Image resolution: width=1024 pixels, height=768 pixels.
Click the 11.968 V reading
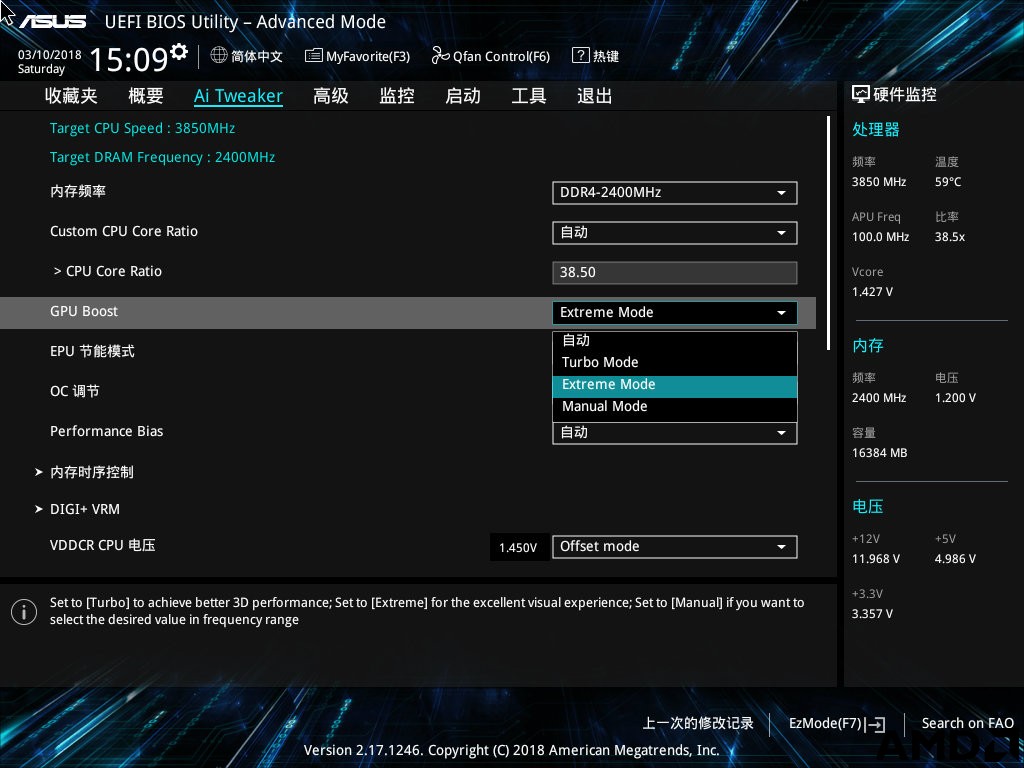876,559
